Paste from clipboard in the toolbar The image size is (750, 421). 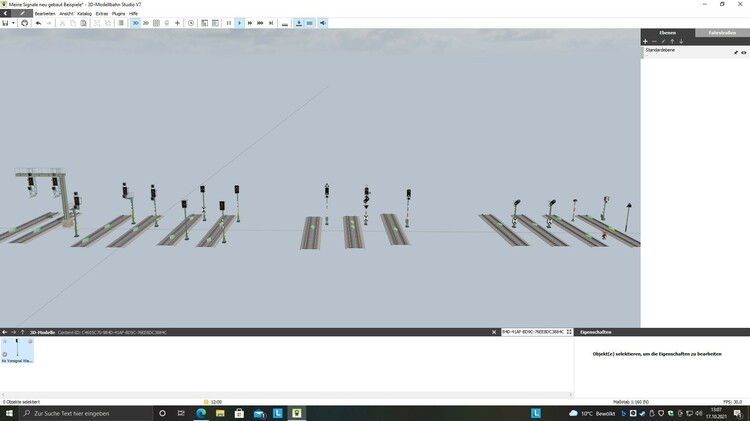coord(83,23)
